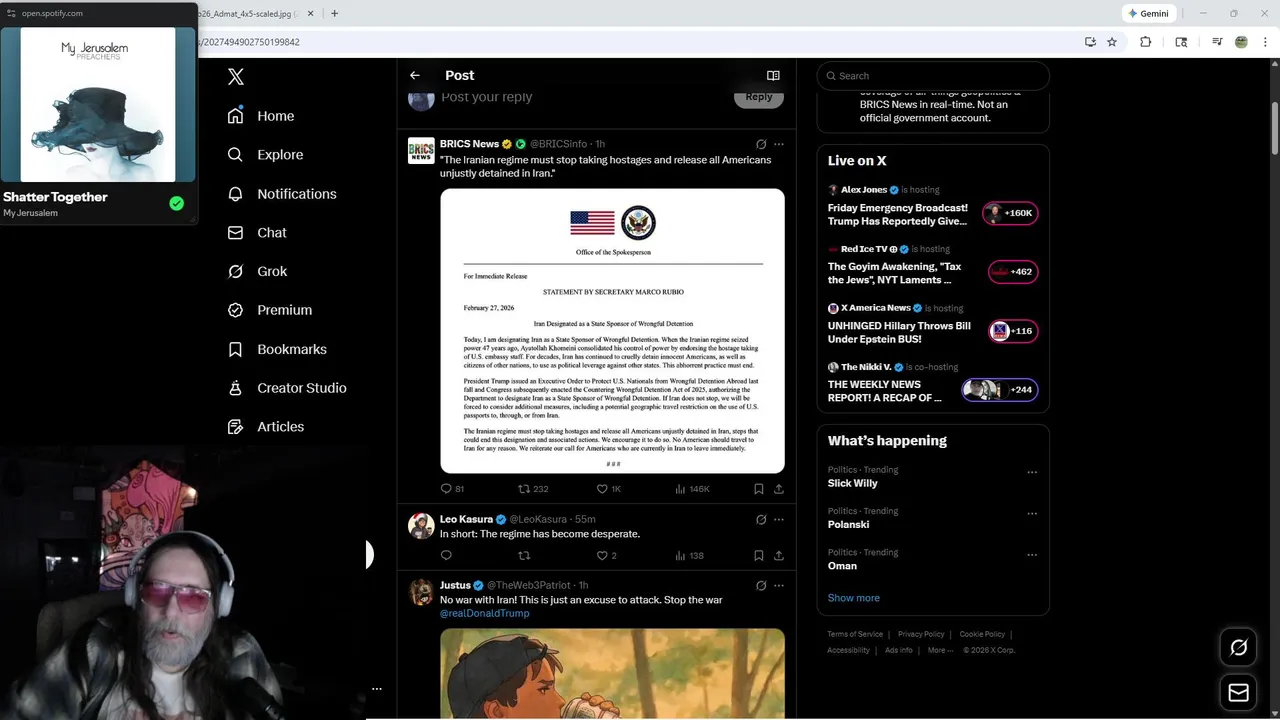The image size is (1280, 720).
Task: Open Justus profile name
Action: [x=455, y=585]
